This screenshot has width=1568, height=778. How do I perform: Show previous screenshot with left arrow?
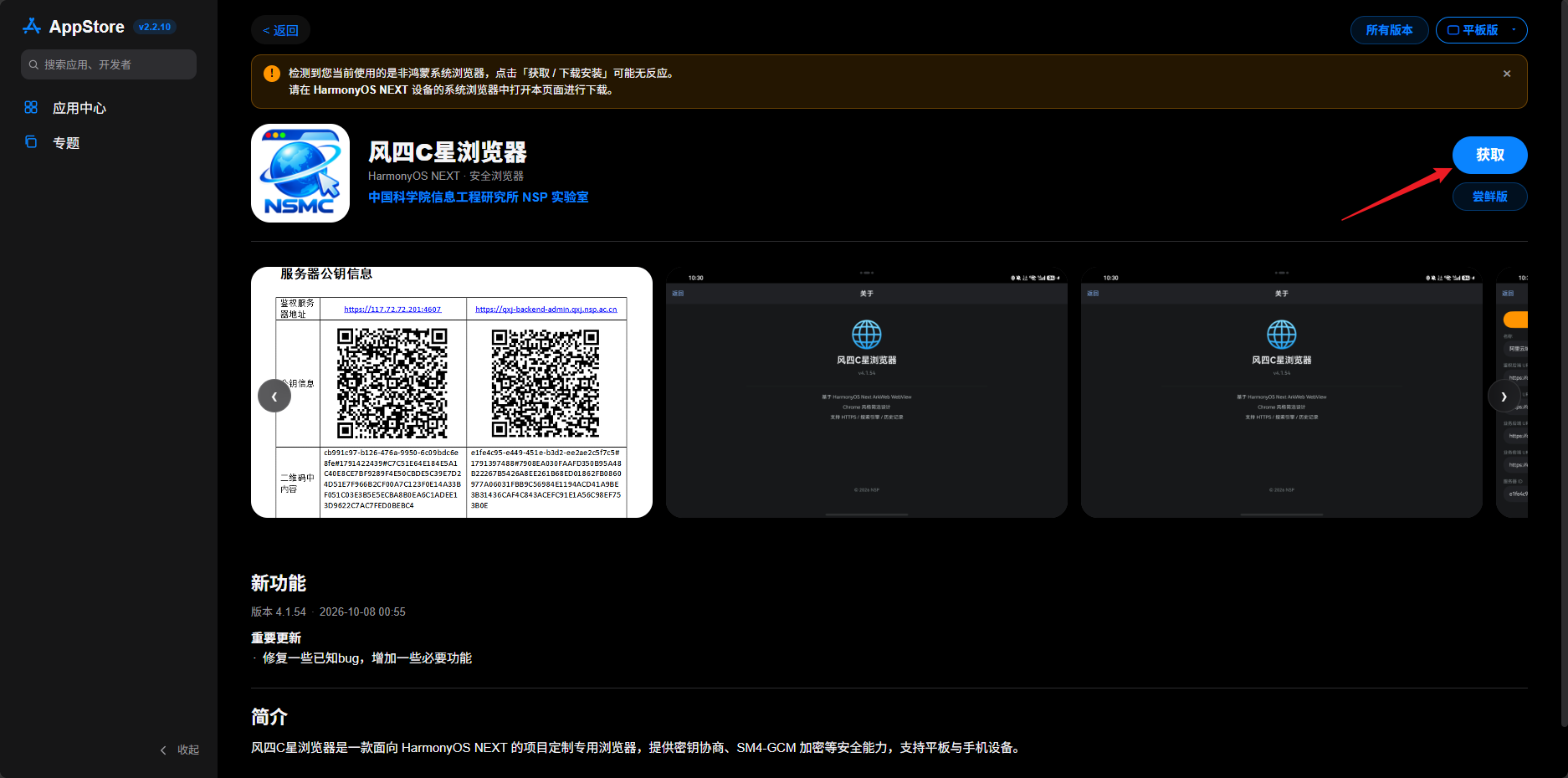tap(274, 396)
